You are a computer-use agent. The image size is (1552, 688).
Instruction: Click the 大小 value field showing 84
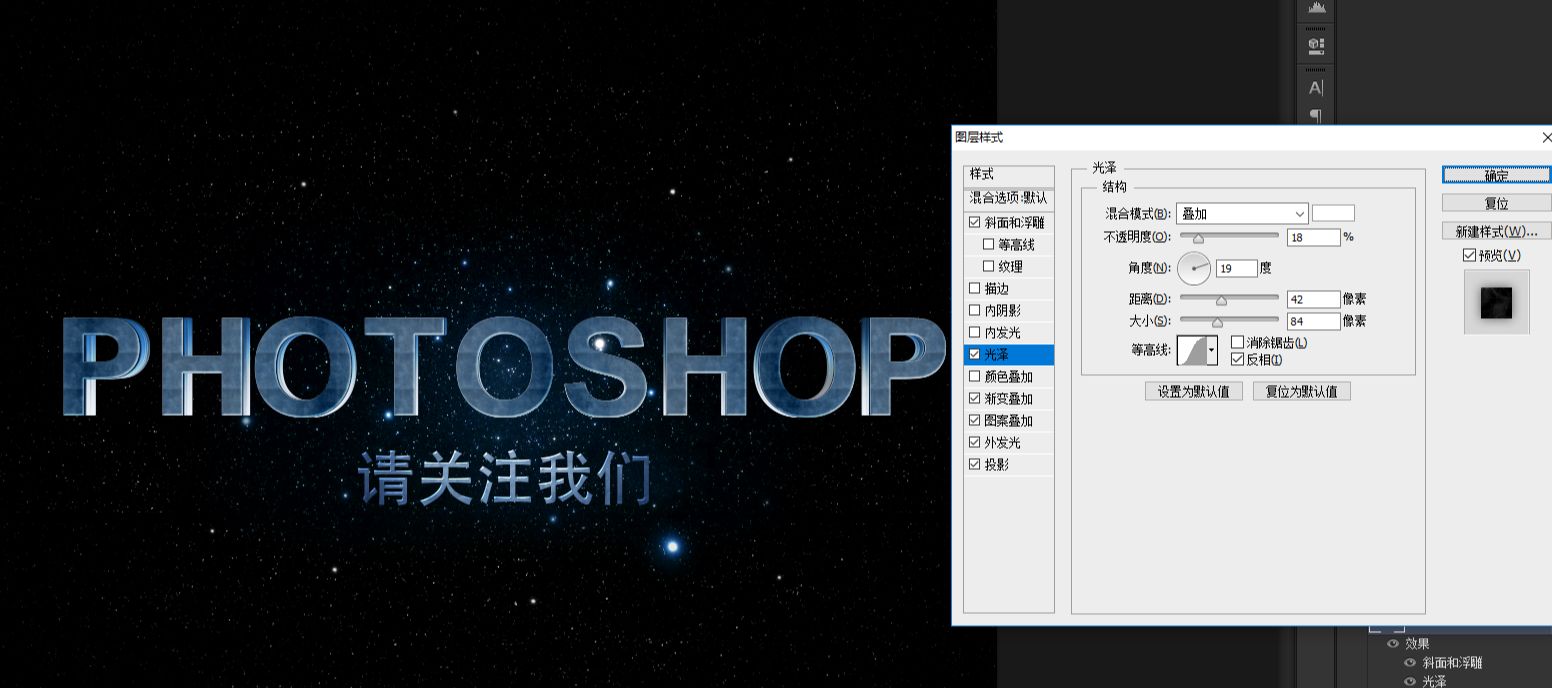click(x=1314, y=321)
